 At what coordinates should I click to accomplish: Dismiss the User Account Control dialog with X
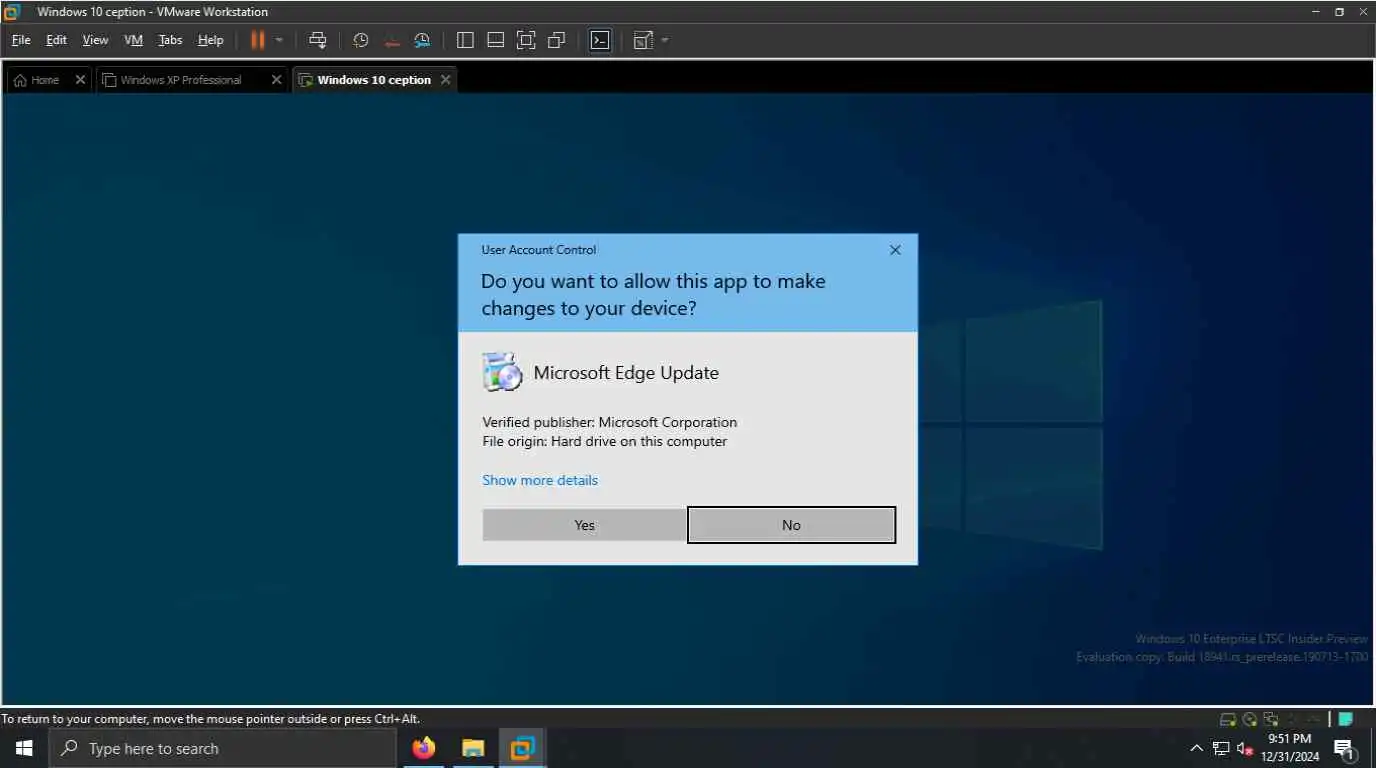(895, 250)
